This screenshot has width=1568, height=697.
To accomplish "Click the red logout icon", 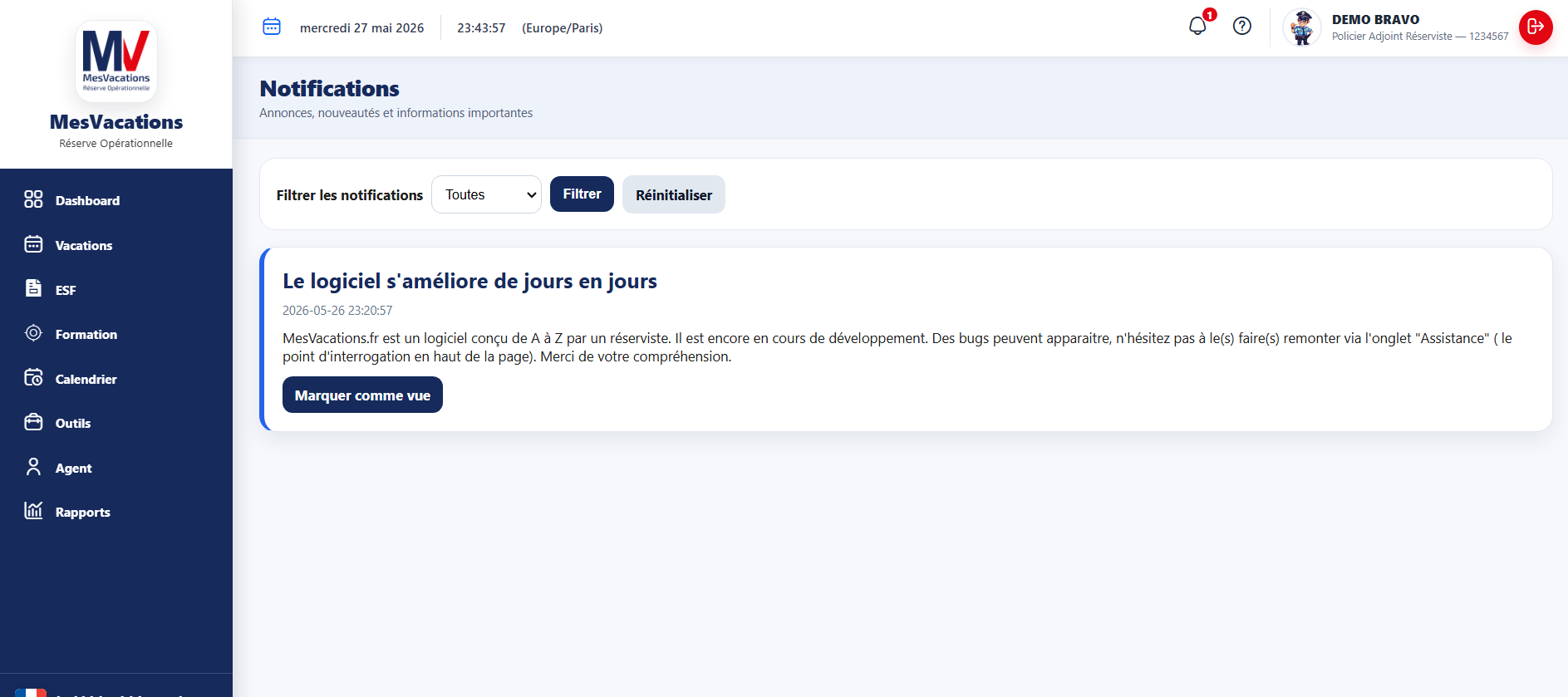I will pos(1536,27).
